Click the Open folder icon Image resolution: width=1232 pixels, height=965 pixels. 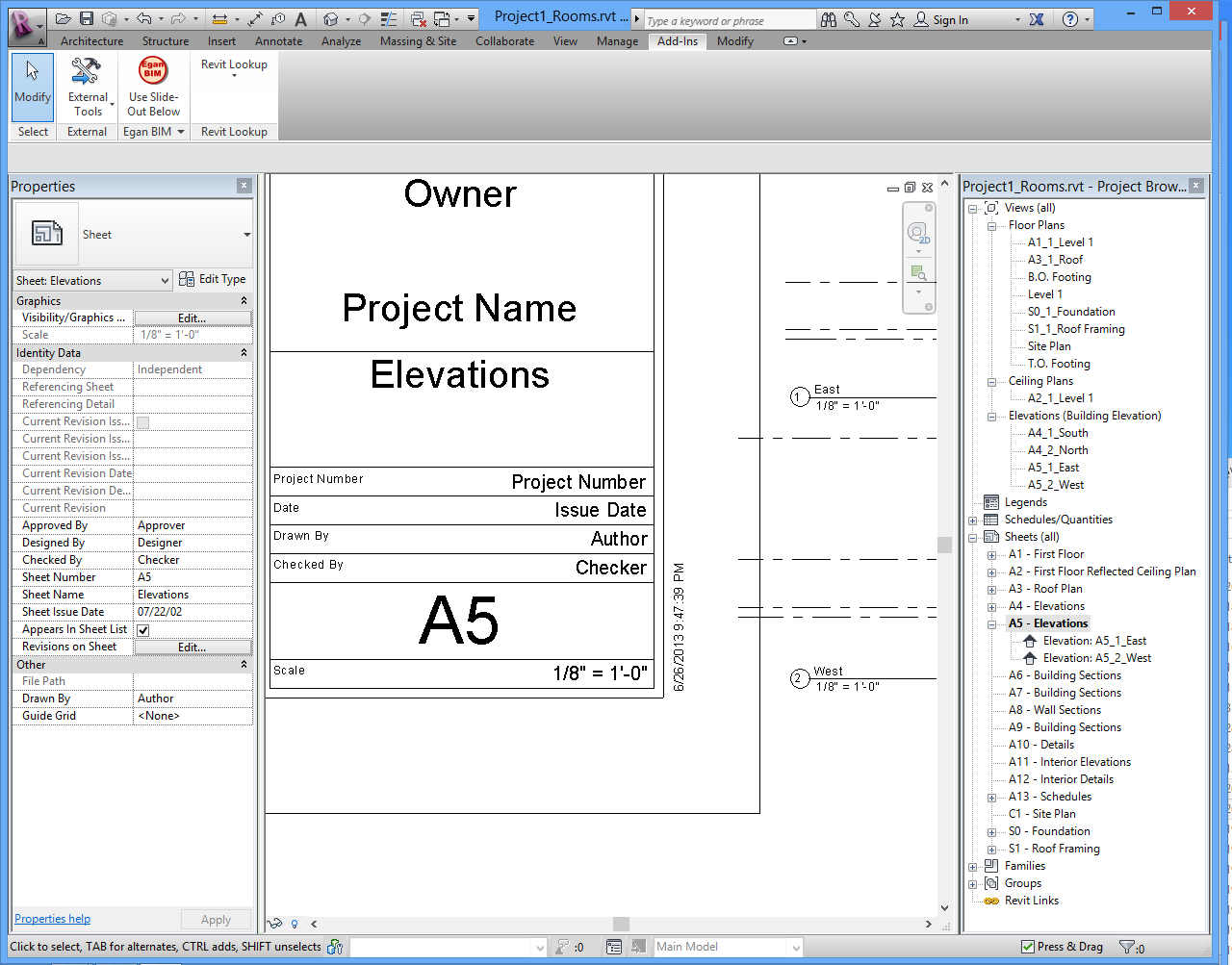click(x=64, y=18)
